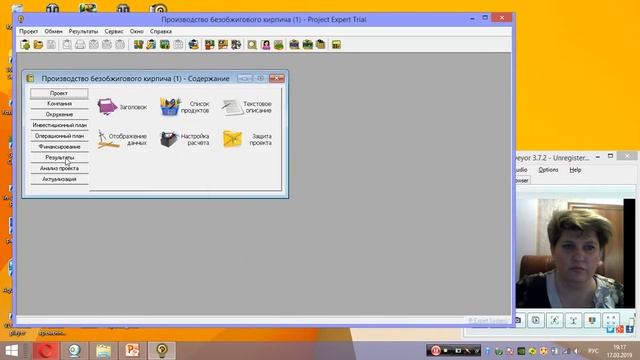Open Help menu in recorder window

click(575, 170)
